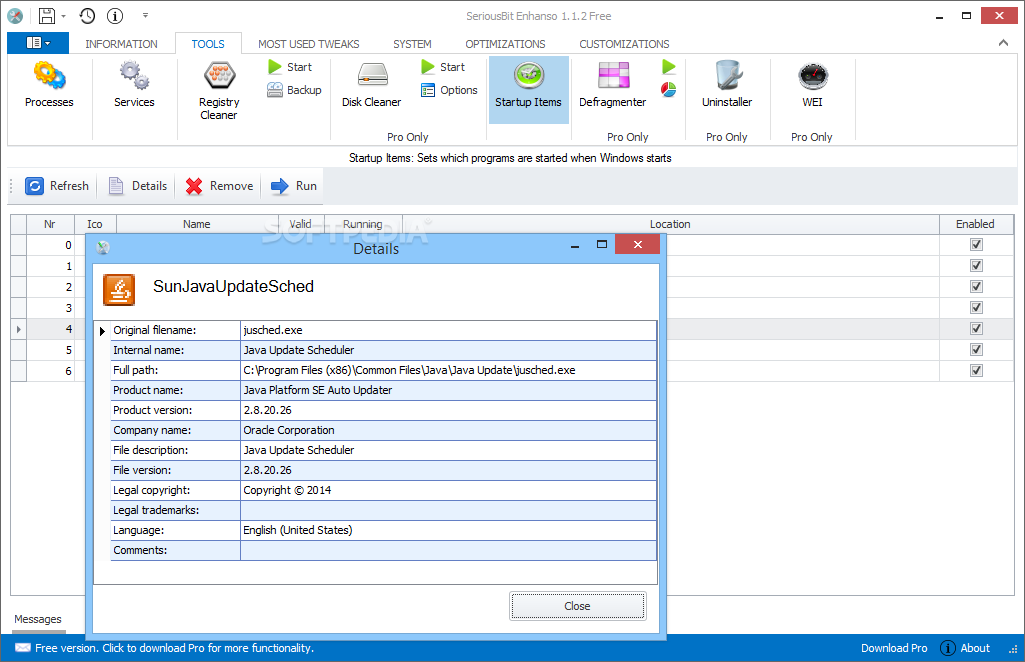Start the Registry Cleaner scan
Viewport: 1025px width, 662px height.
pyautogui.click(x=290, y=67)
